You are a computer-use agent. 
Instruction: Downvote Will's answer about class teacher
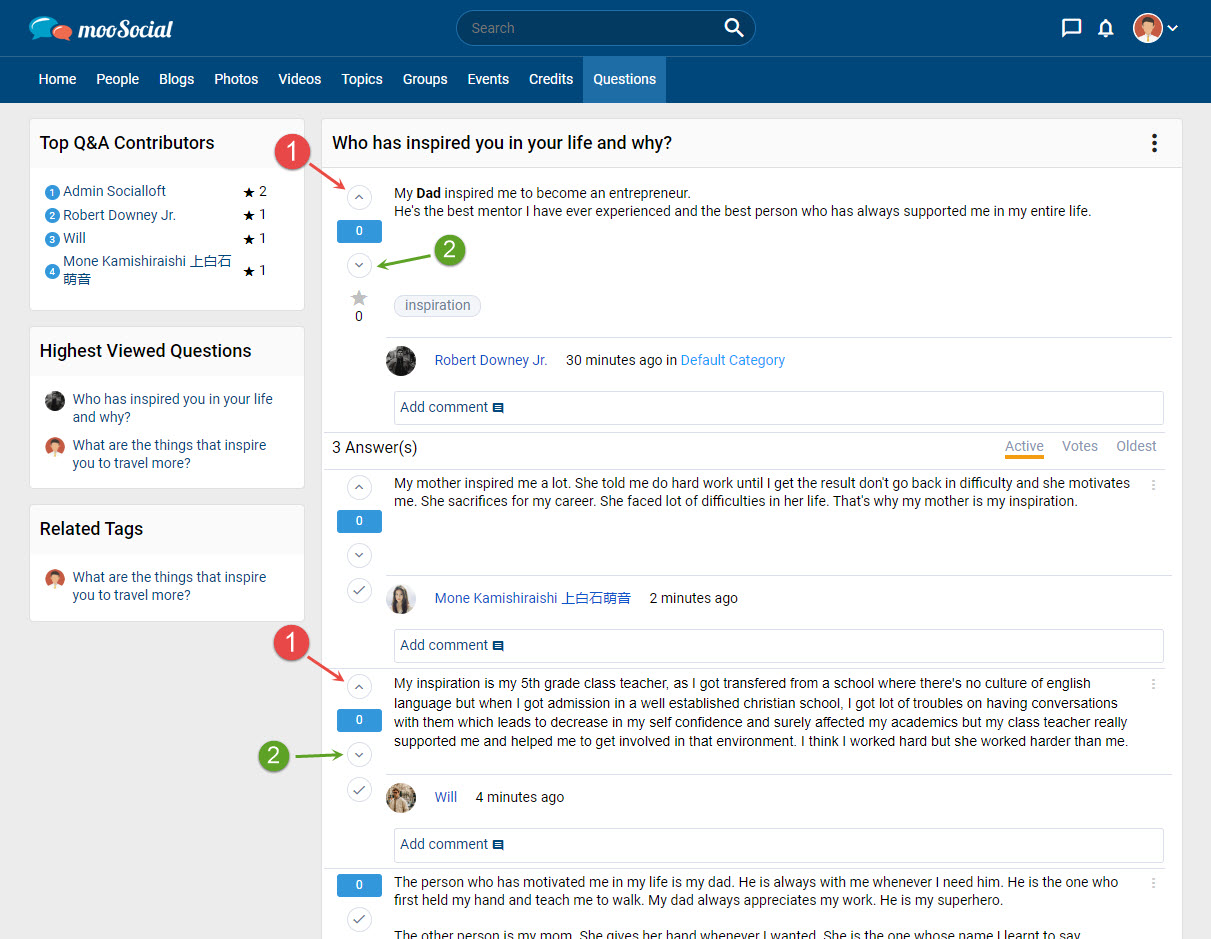click(x=359, y=754)
